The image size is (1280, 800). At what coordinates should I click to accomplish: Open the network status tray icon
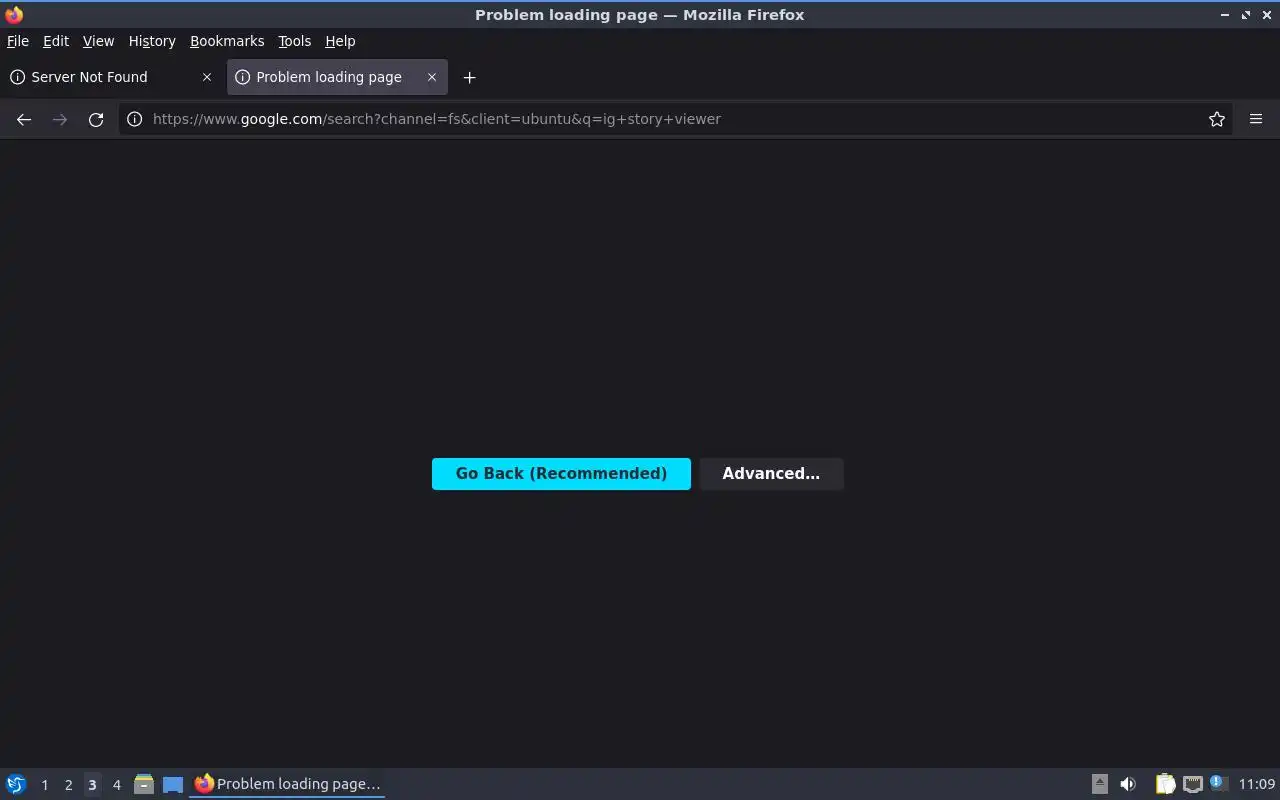[1192, 784]
